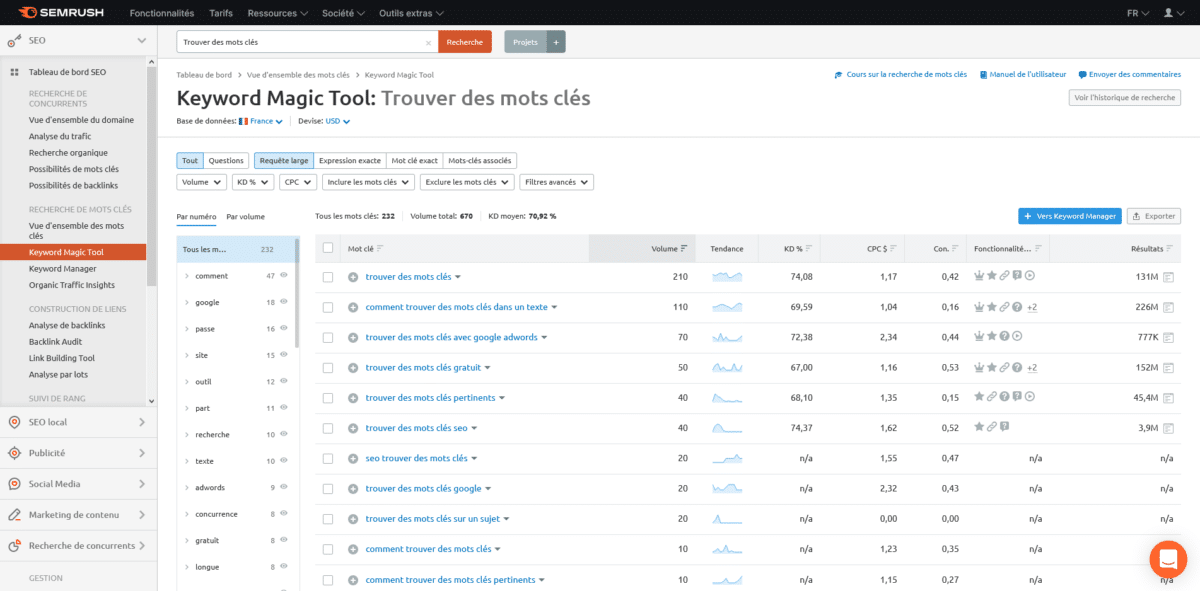Viewport: 1200px width, 591px height.
Task: Add a new project with plus button
Action: (556, 42)
